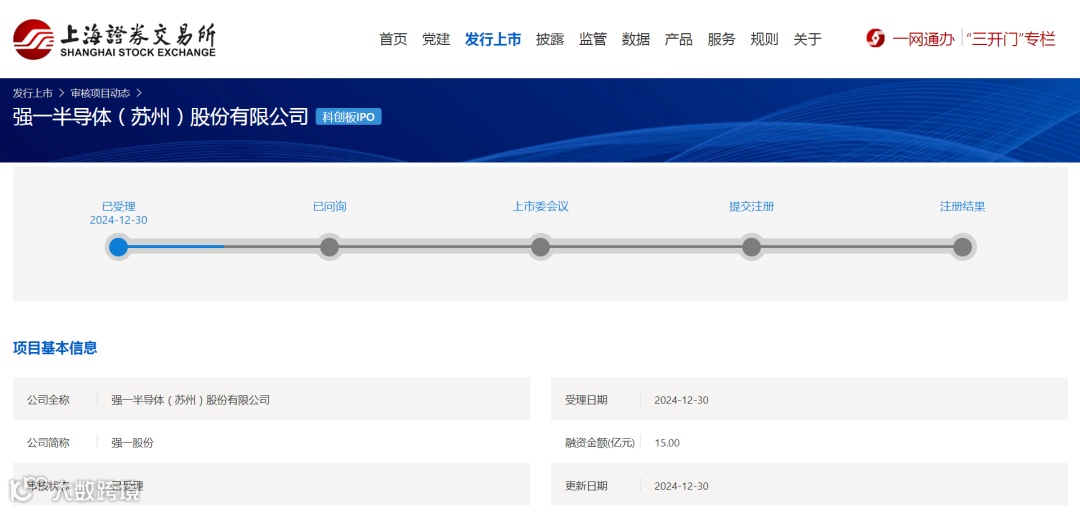Click the 2024-12-30 date under 已受理
This screenshot has width=1080, height=510.
(x=118, y=220)
